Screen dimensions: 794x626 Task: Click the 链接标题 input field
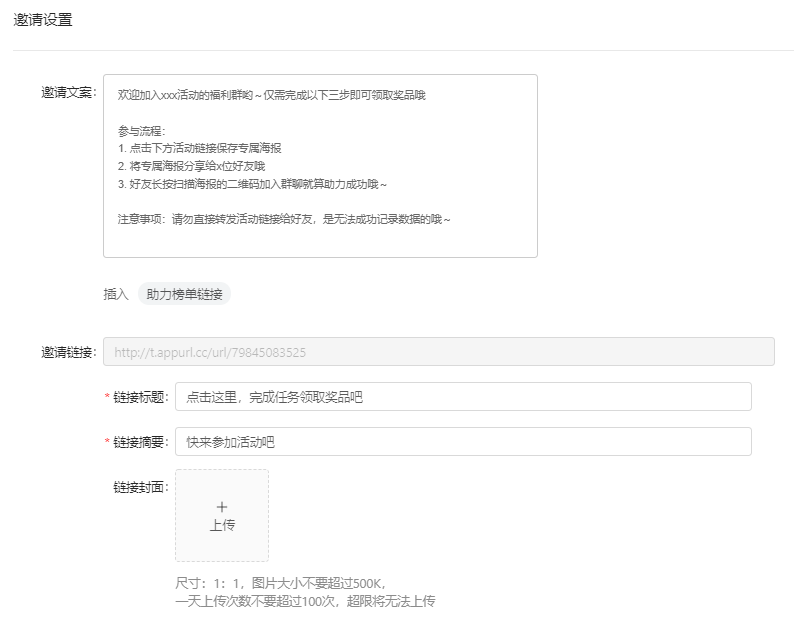tap(463, 397)
